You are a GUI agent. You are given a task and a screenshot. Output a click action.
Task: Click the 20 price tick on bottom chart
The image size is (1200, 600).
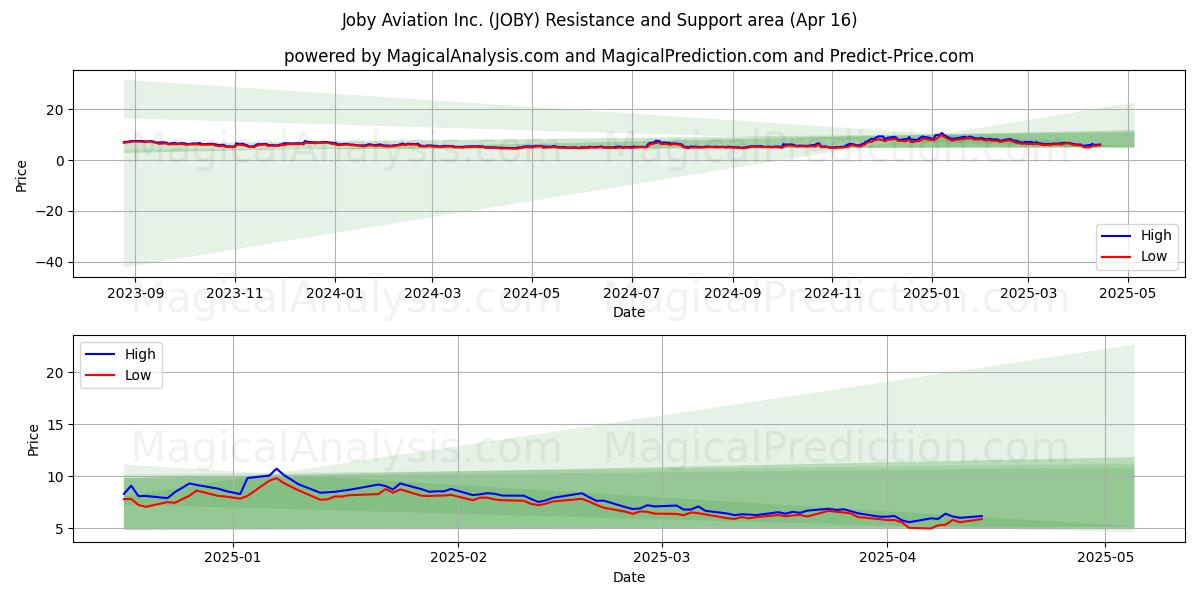57,372
